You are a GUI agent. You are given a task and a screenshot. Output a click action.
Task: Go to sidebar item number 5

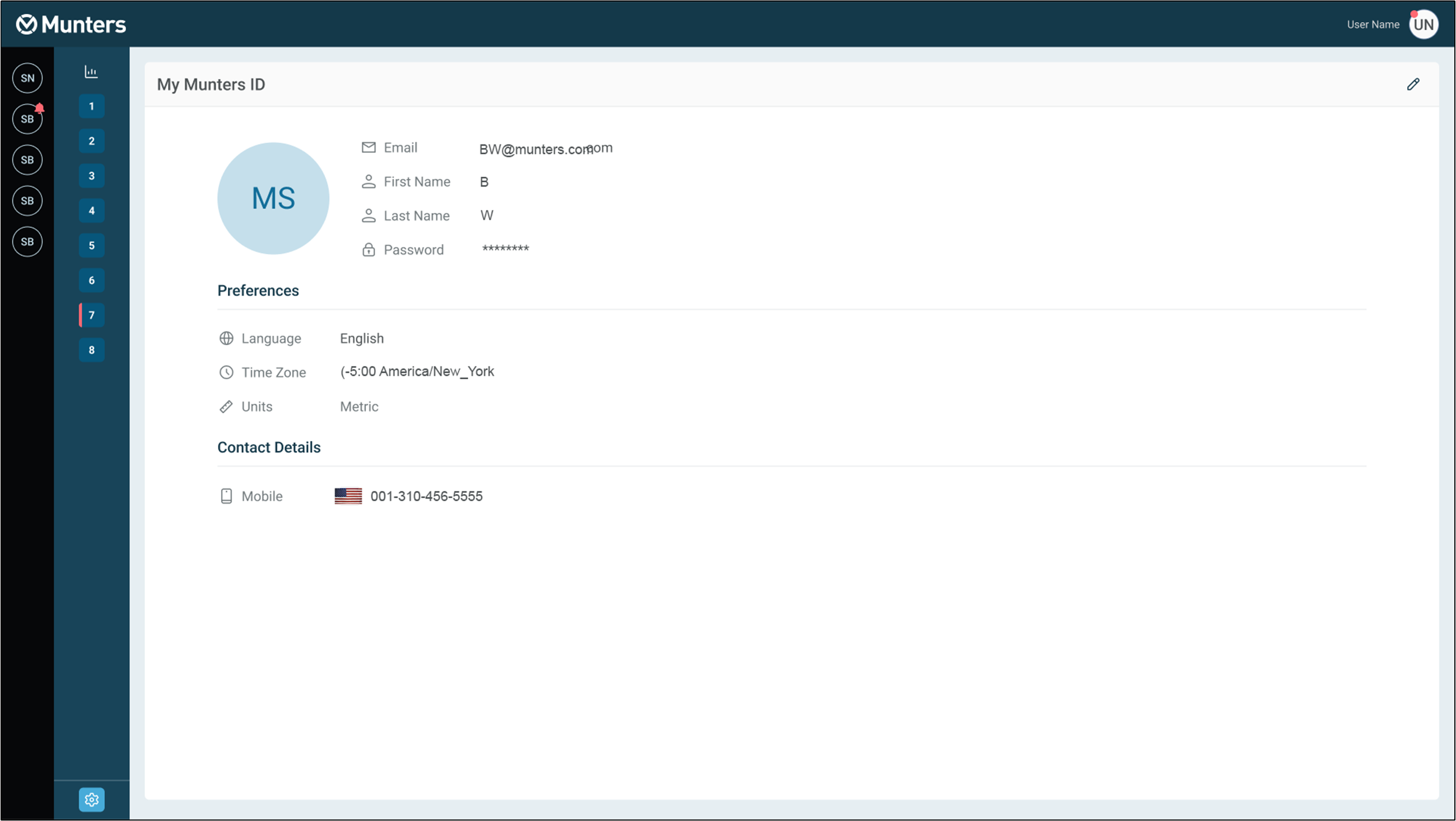91,246
